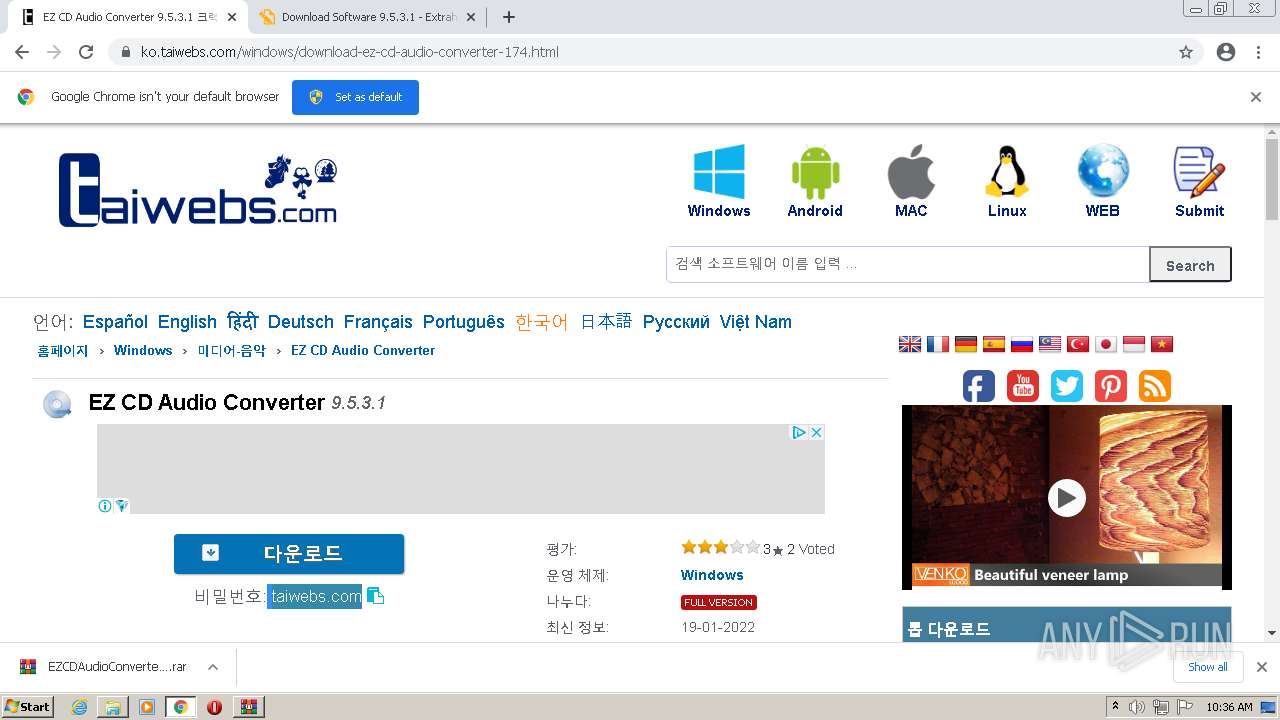
Task: Click the Search button
Action: click(x=1190, y=265)
